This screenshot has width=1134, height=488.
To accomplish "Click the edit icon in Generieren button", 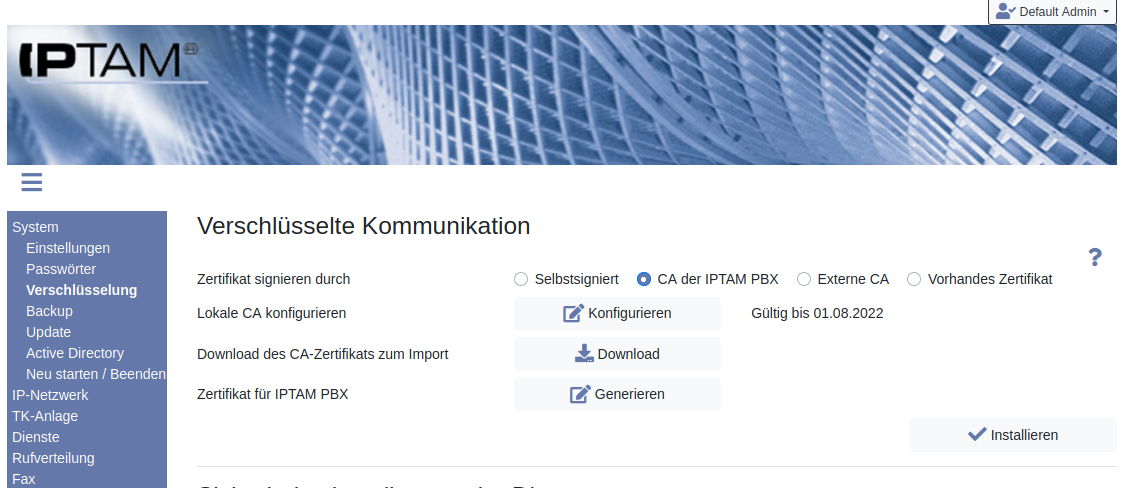I will coord(580,394).
